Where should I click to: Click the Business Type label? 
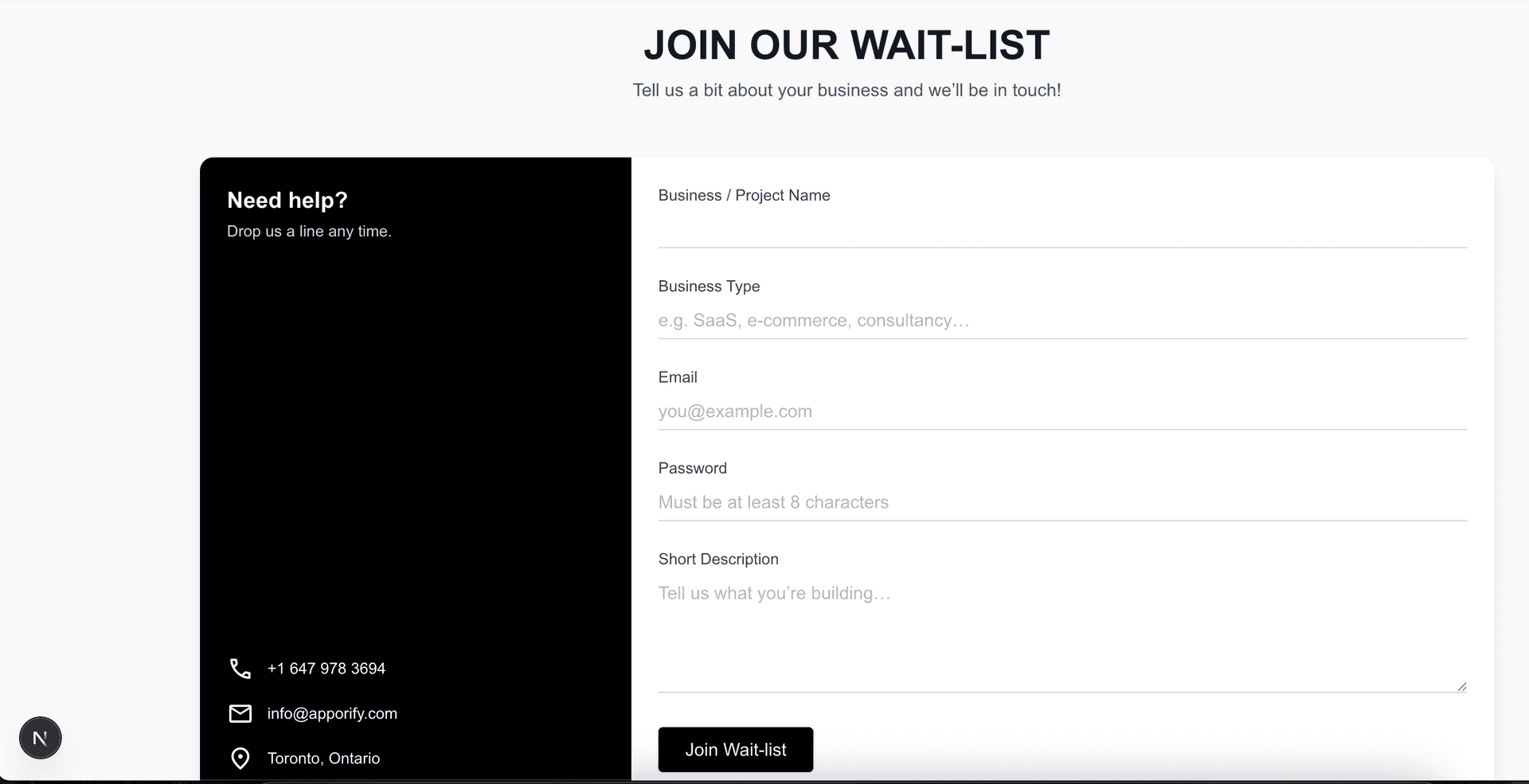click(x=709, y=287)
